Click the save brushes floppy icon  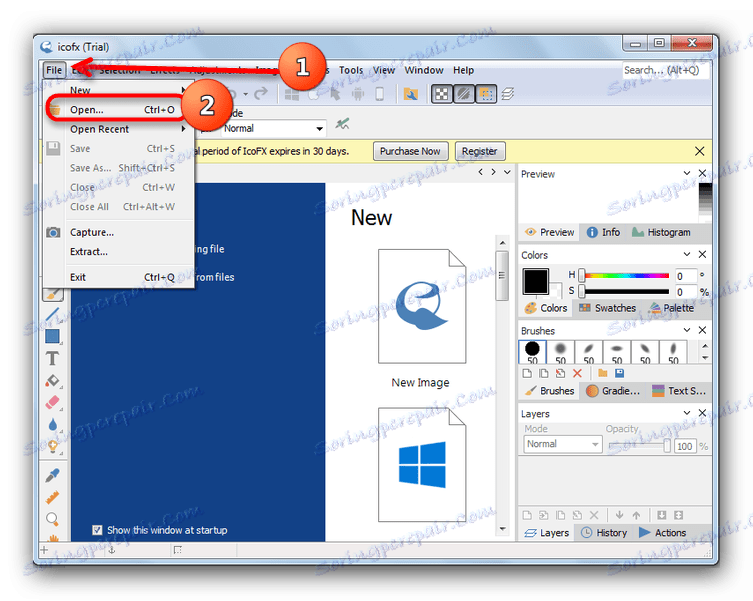click(619, 373)
